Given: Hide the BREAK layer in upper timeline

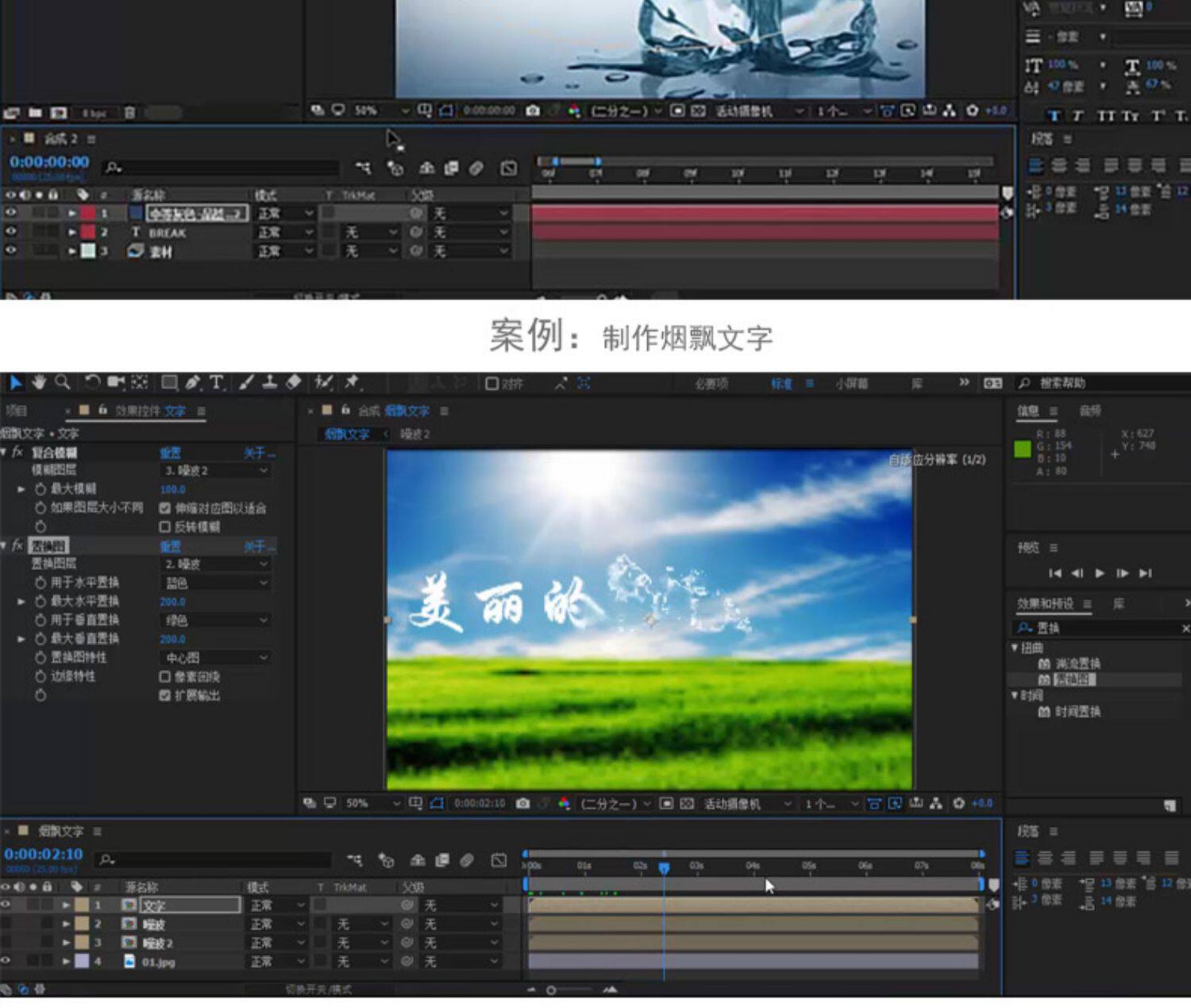Looking at the screenshot, I should 10,232.
